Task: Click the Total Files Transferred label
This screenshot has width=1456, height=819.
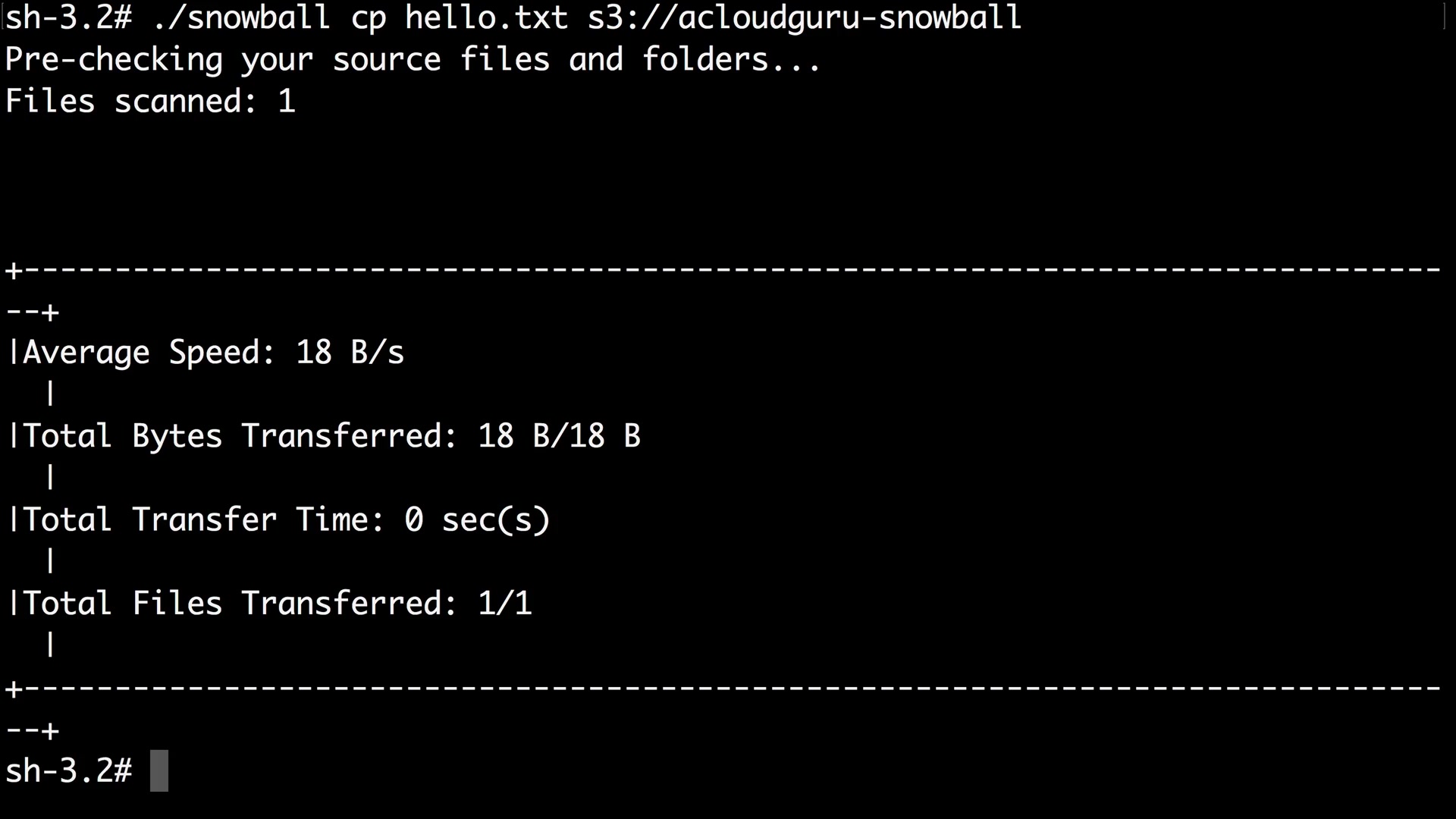Action: click(x=240, y=604)
